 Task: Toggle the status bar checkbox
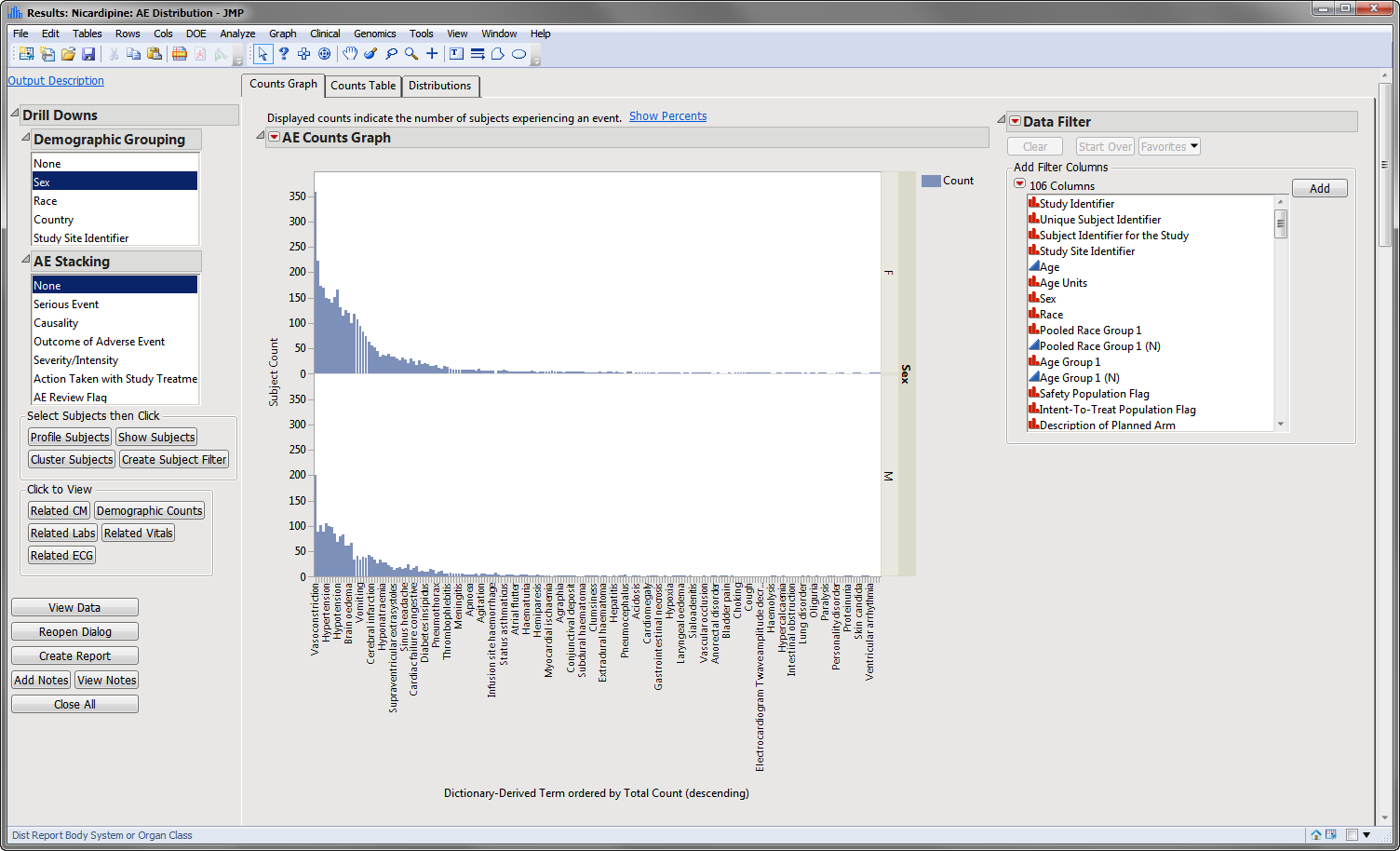[1352, 835]
